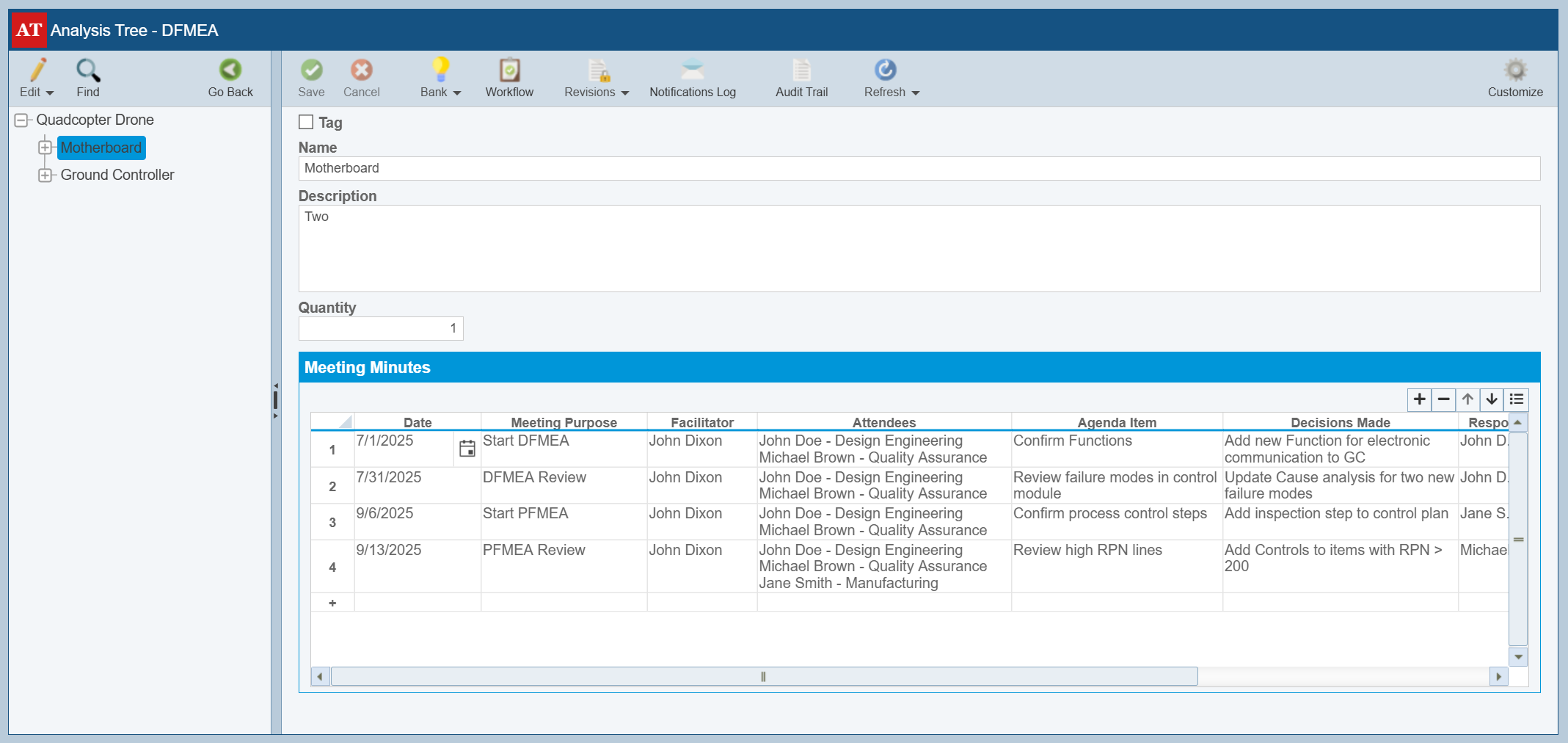1568x743 pixels.
Task: Click the 'PFMEA Review' purpose cell
Action: pyautogui.click(x=564, y=567)
